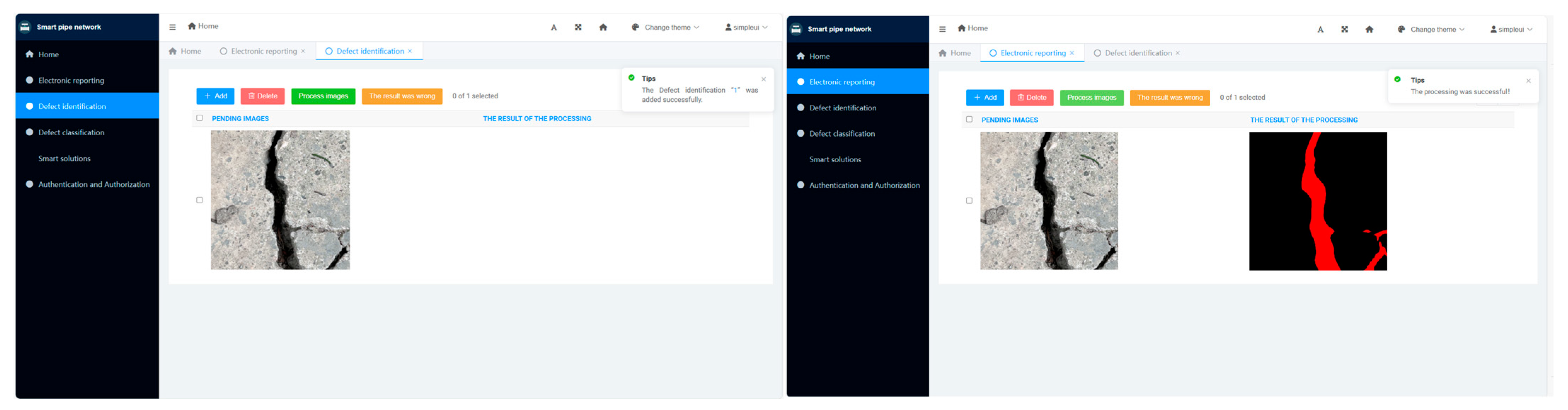
Task: Close the Electronic reporting tab in right window
Action: point(1072,53)
